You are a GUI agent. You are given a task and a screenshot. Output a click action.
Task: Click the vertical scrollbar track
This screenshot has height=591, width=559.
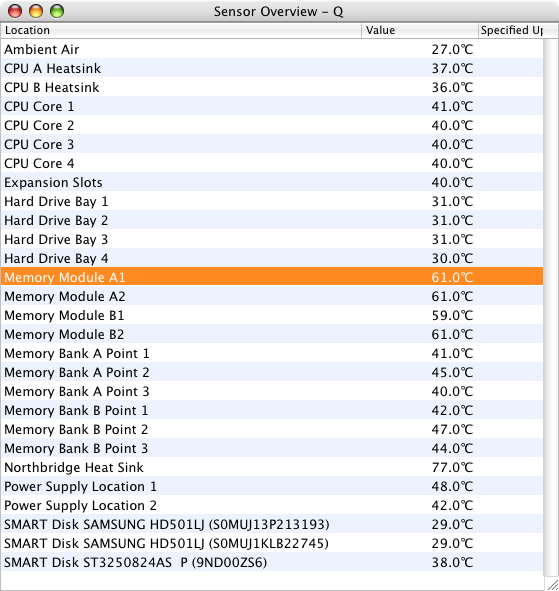(551, 307)
